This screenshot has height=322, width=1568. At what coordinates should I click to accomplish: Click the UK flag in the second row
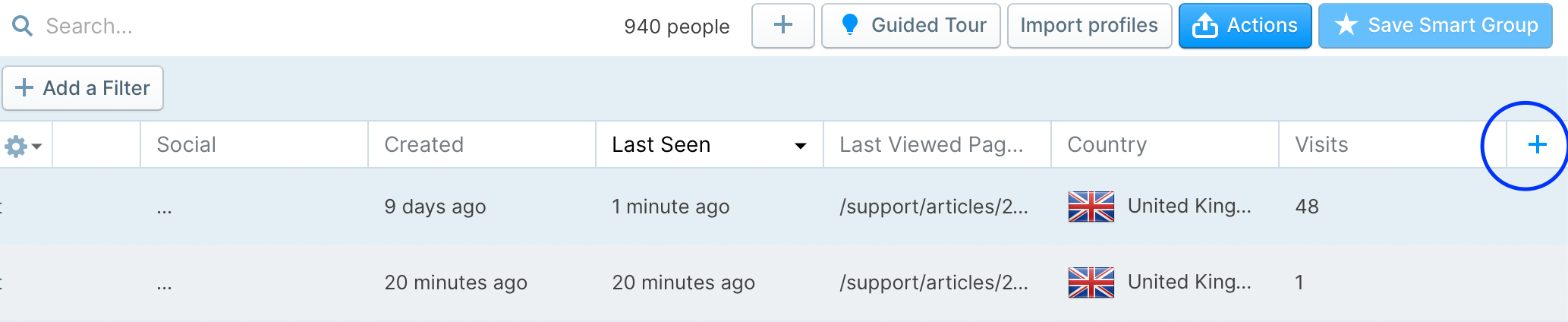tap(1091, 283)
